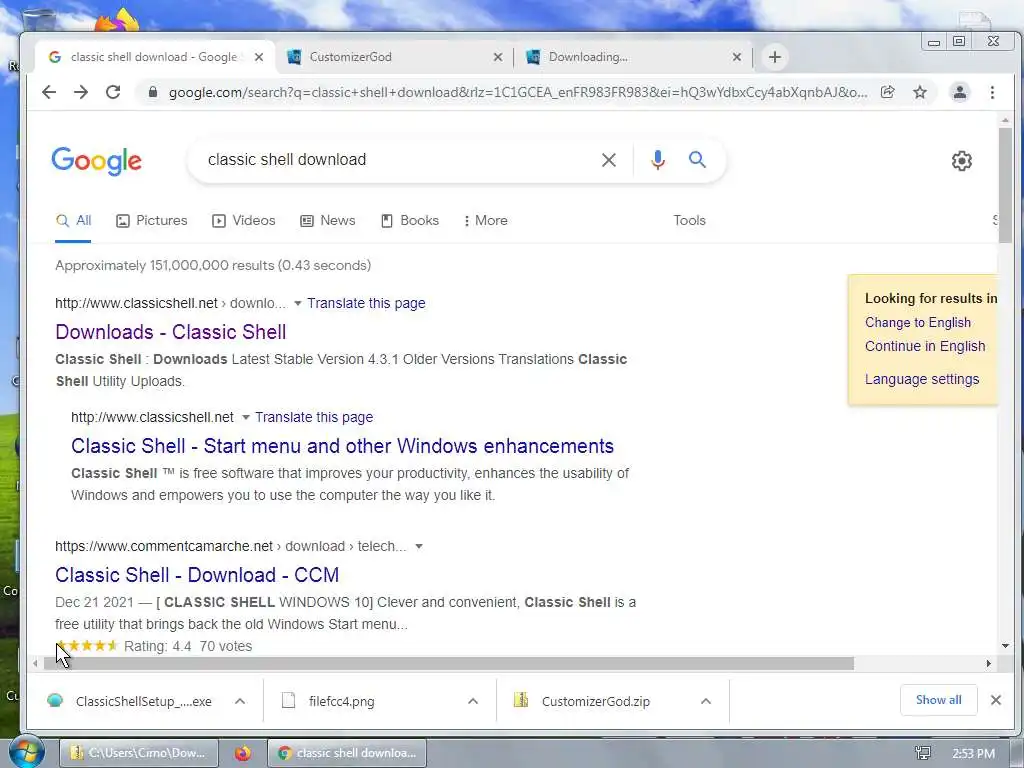The width and height of the screenshot is (1024, 768).
Task: Focus the Google search input field
Action: tap(398, 160)
